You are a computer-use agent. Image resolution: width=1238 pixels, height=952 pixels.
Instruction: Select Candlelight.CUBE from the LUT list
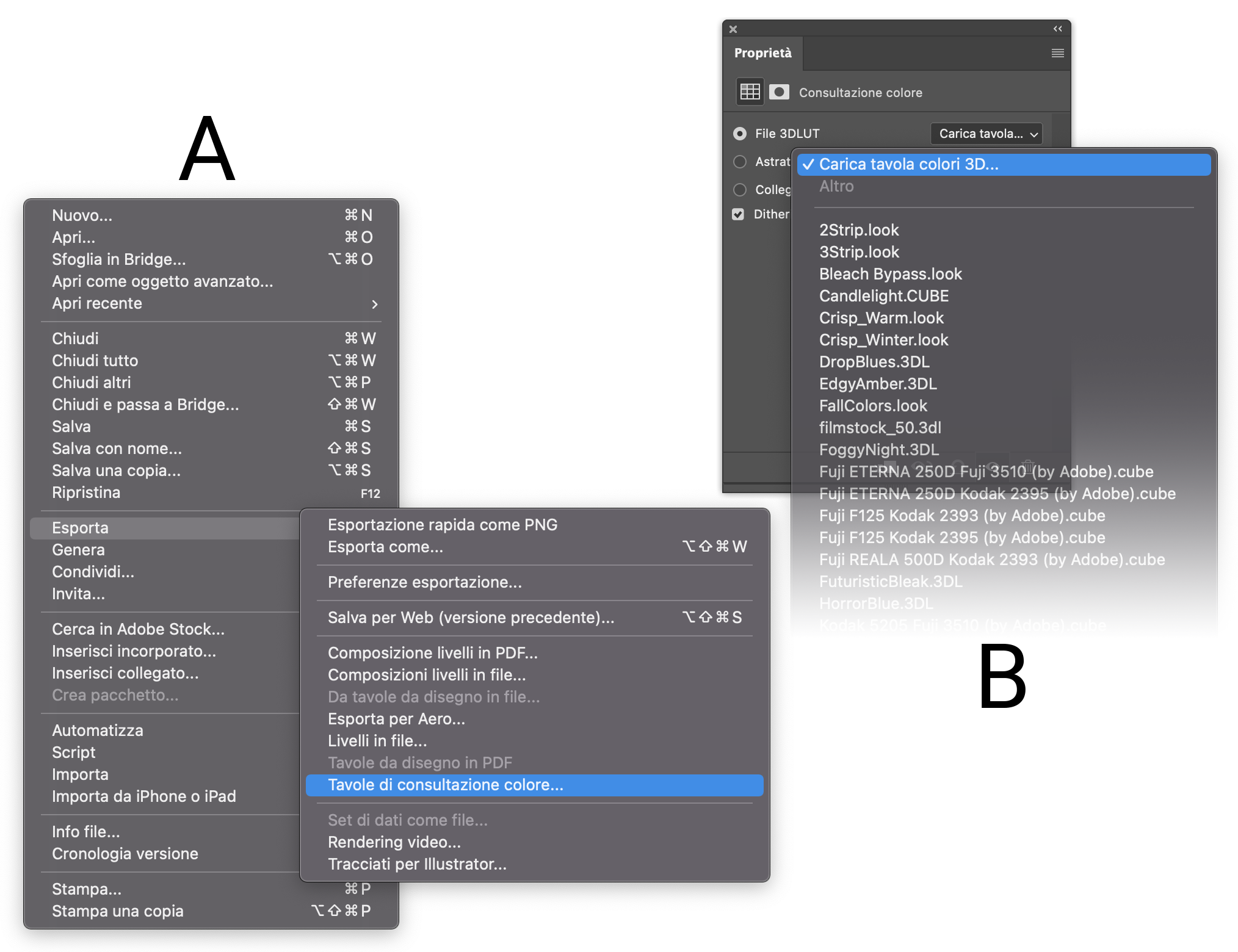[883, 296]
